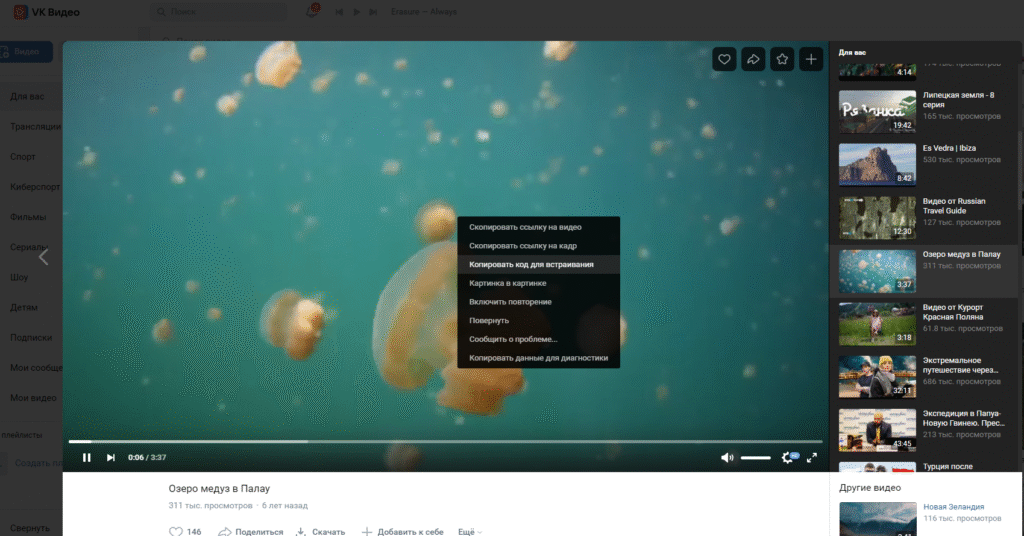Screen dimensions: 1024x536
Task: Click 'Поделиться' below the video
Action: (251, 532)
